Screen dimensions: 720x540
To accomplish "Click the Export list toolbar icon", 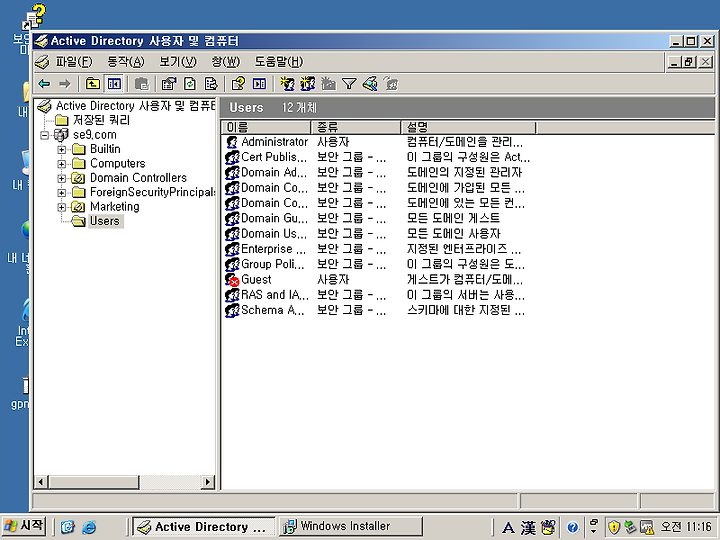I will 210,84.
